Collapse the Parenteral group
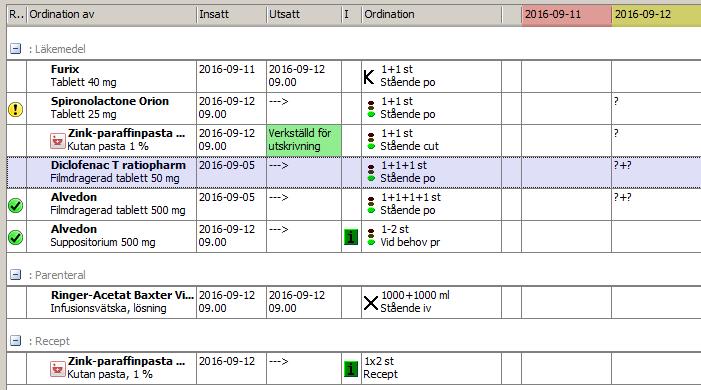701x390 pixels. tap(16, 275)
